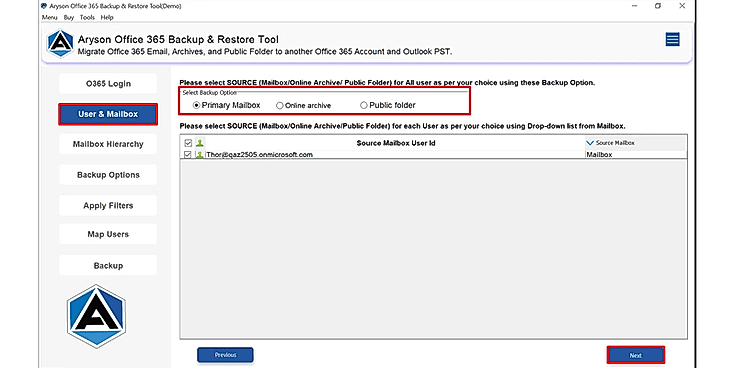Click the user icon beside Thor@qaz2505

[200, 154]
